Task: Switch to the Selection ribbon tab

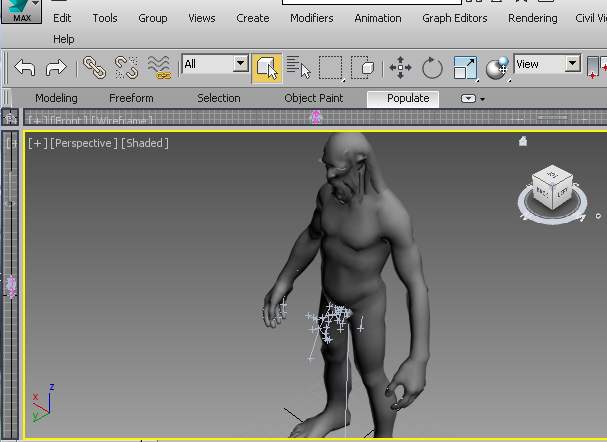Action: click(219, 98)
